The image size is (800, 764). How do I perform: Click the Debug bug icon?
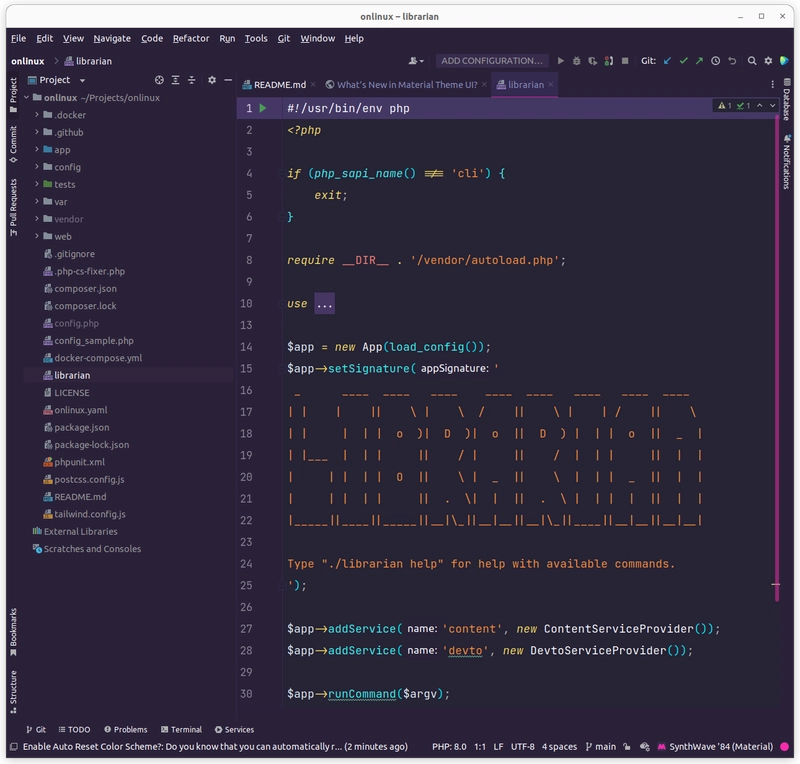pos(577,61)
